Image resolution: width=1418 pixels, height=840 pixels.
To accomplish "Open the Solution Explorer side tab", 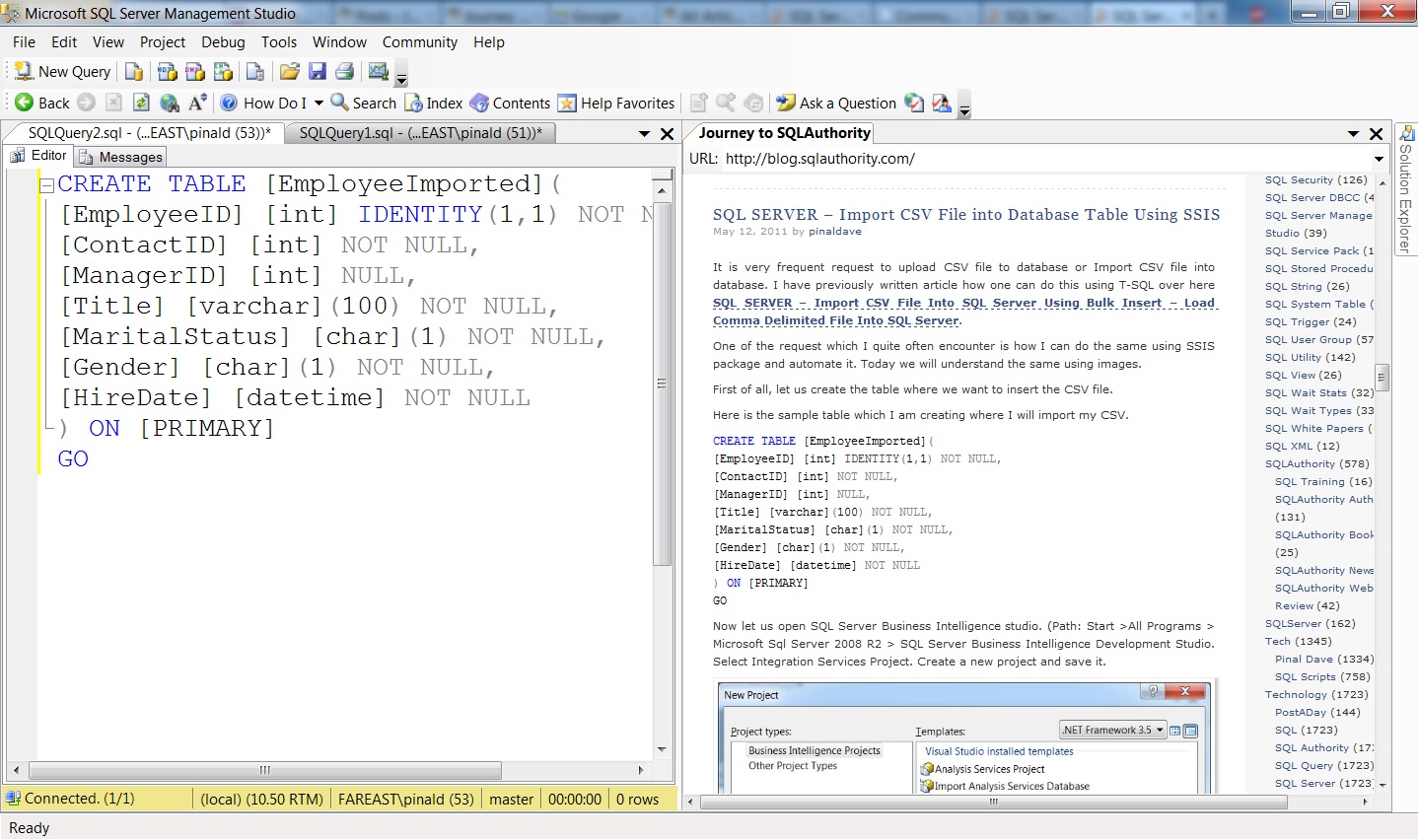I will [1406, 190].
